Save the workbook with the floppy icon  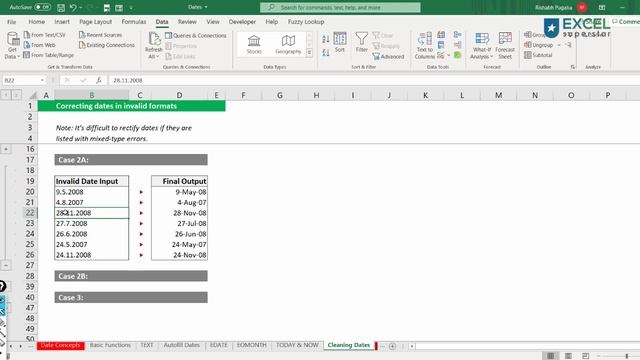tap(61, 7)
